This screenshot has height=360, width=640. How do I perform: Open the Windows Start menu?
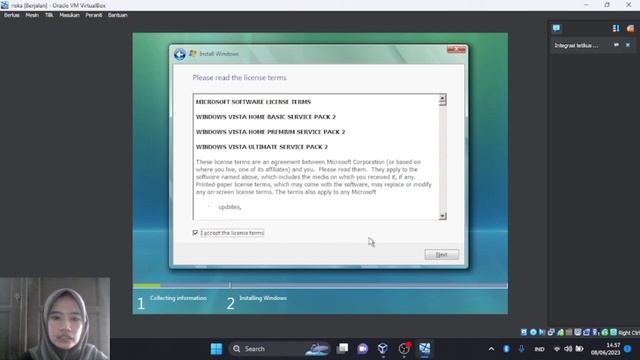[216, 349]
